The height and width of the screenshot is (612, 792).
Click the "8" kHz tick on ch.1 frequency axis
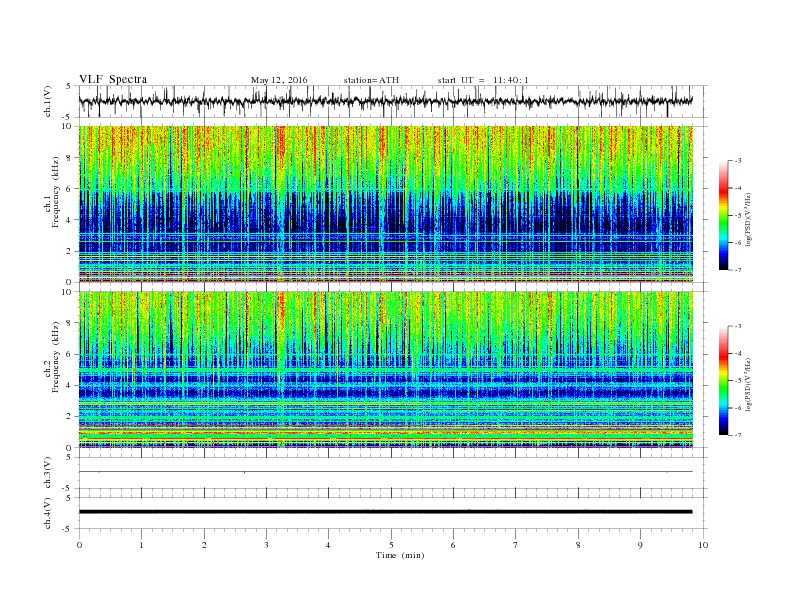click(x=69, y=158)
